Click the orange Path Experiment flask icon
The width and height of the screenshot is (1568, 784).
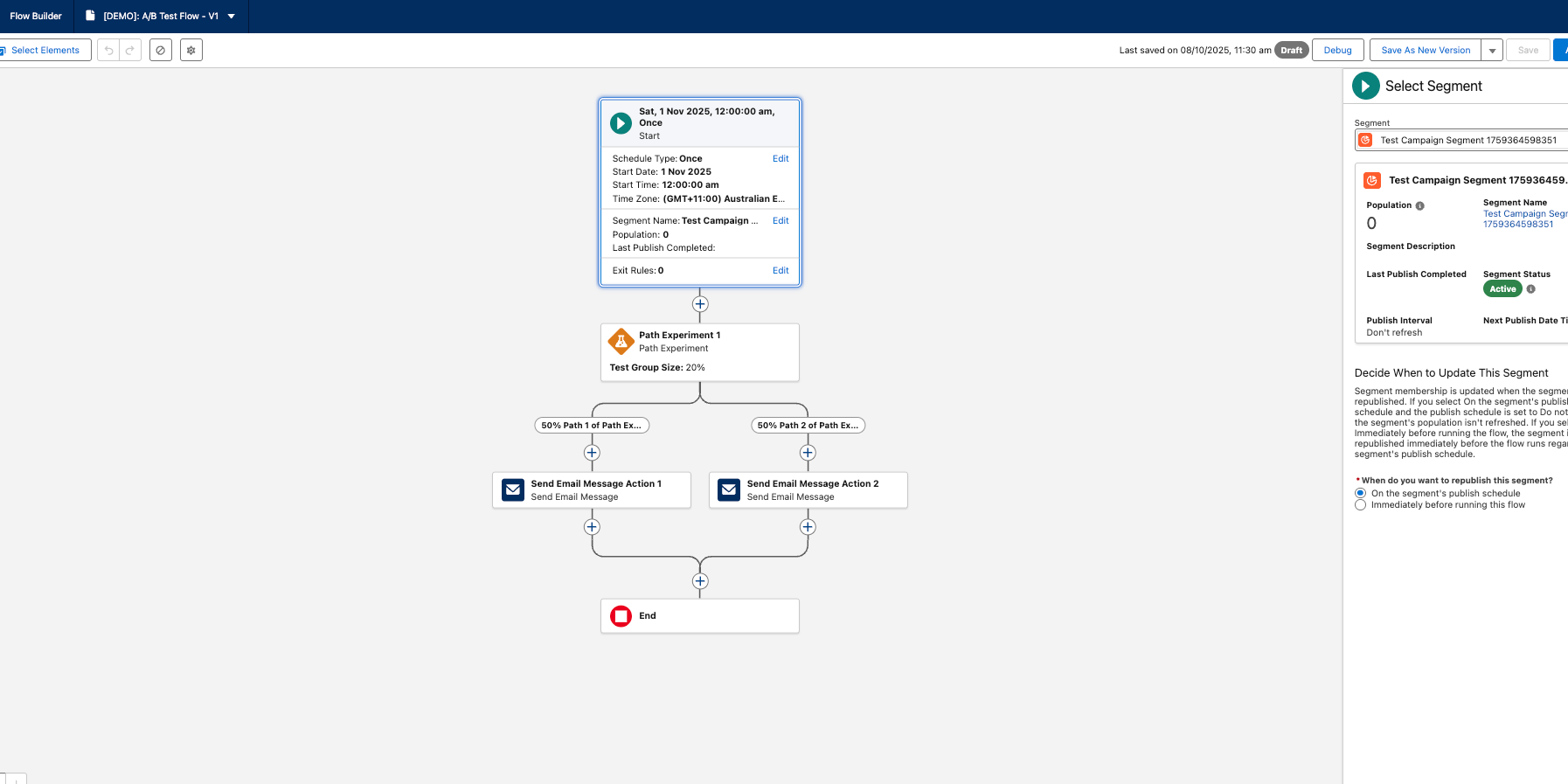tap(621, 342)
